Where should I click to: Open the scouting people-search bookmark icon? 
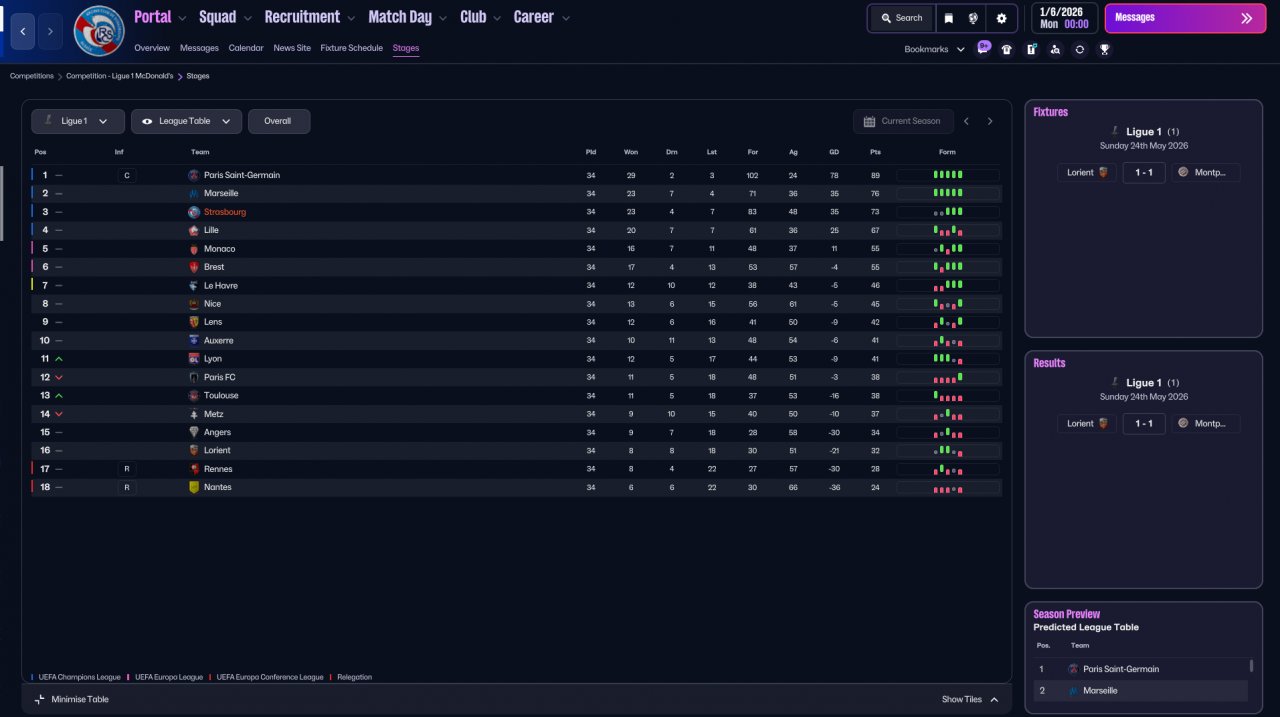(1055, 49)
